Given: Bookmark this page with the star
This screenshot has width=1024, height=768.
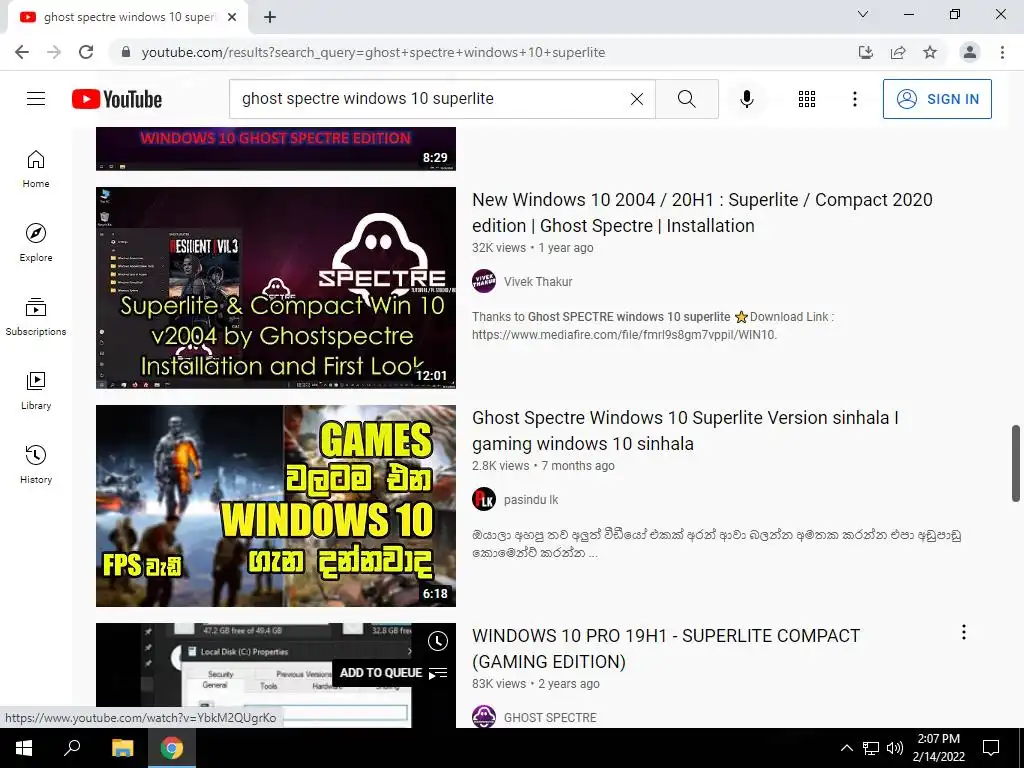Looking at the screenshot, I should [x=930, y=52].
